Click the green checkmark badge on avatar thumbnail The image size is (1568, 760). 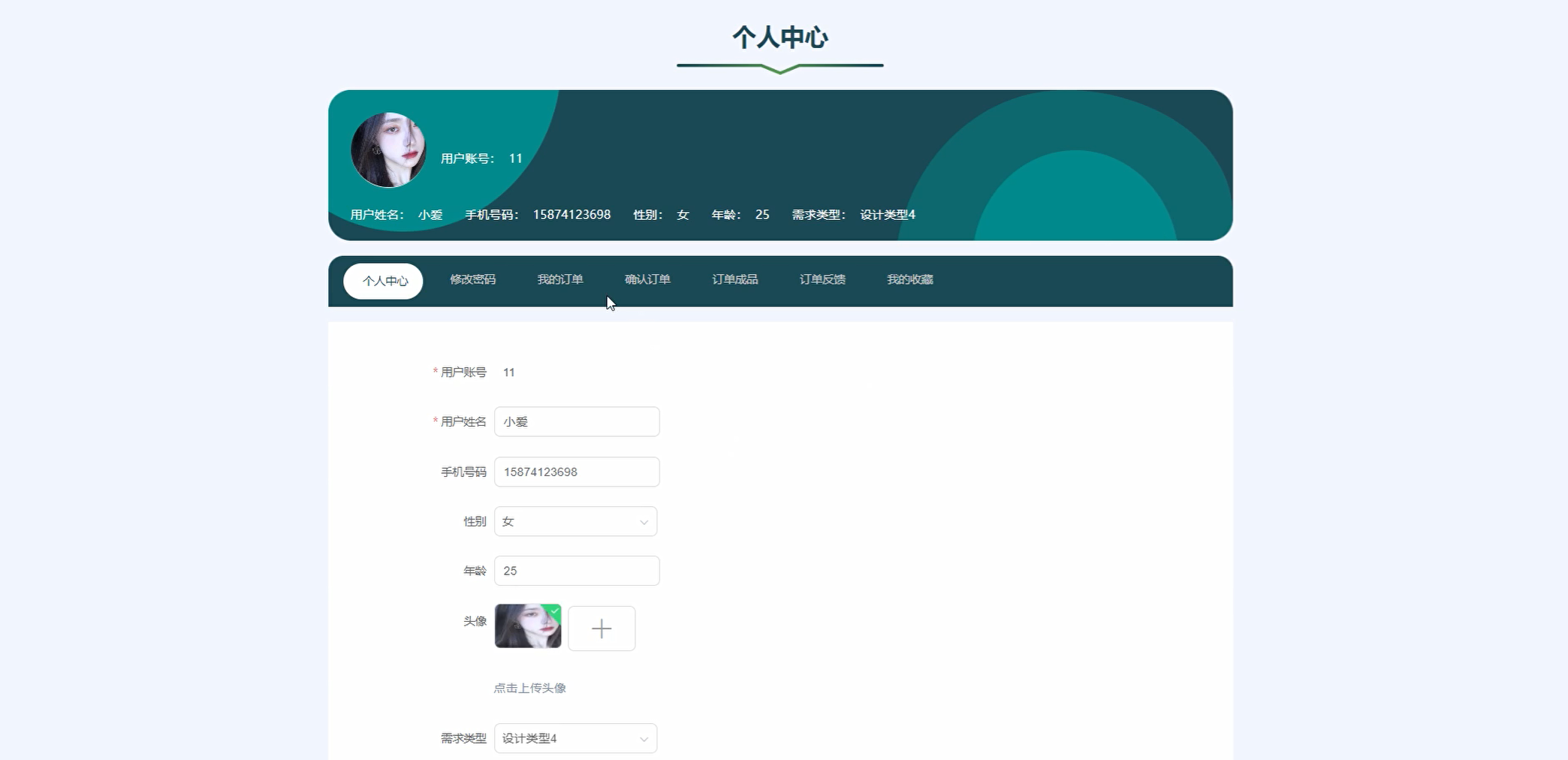pos(554,611)
